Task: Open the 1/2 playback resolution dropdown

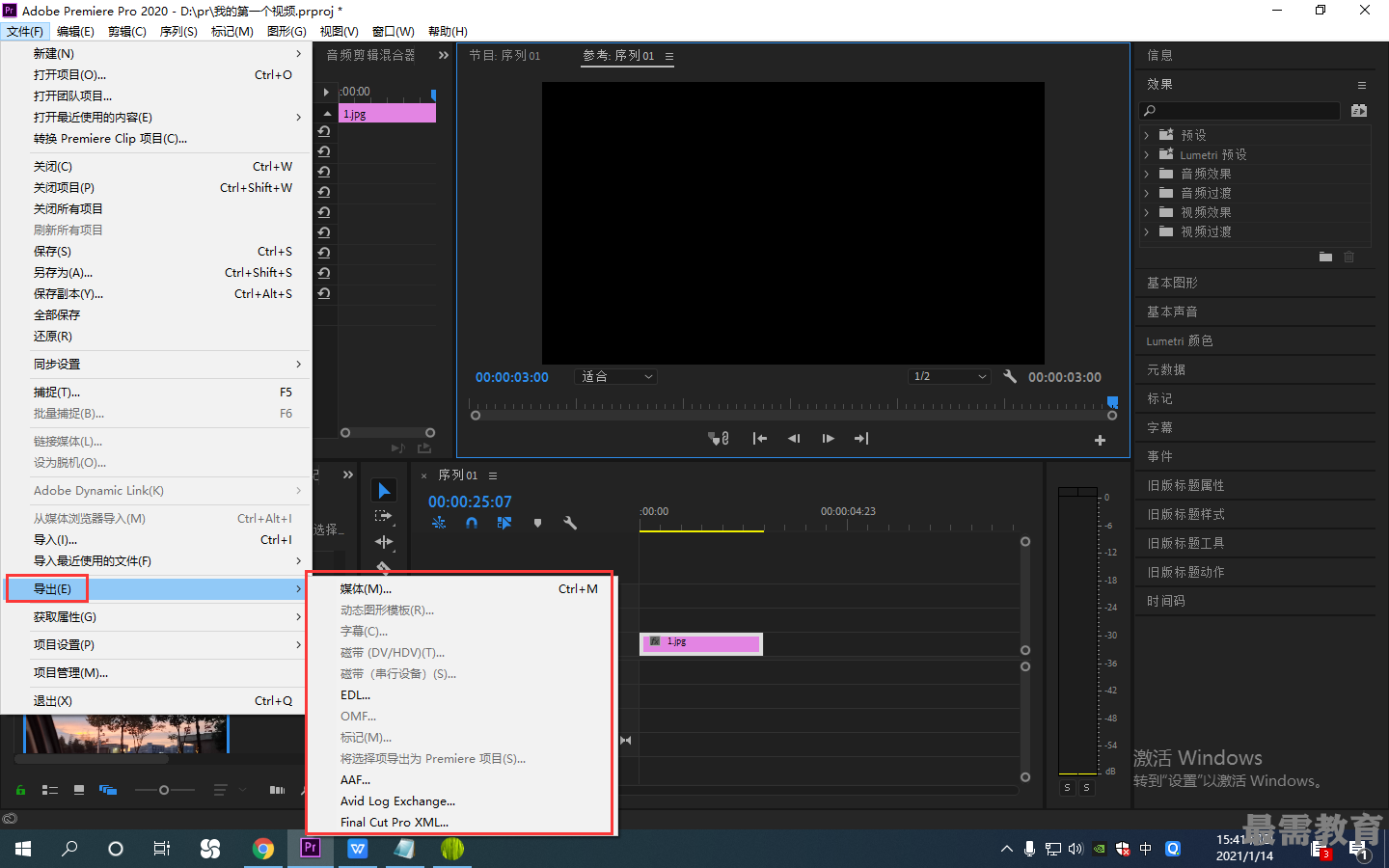Action: click(x=949, y=376)
